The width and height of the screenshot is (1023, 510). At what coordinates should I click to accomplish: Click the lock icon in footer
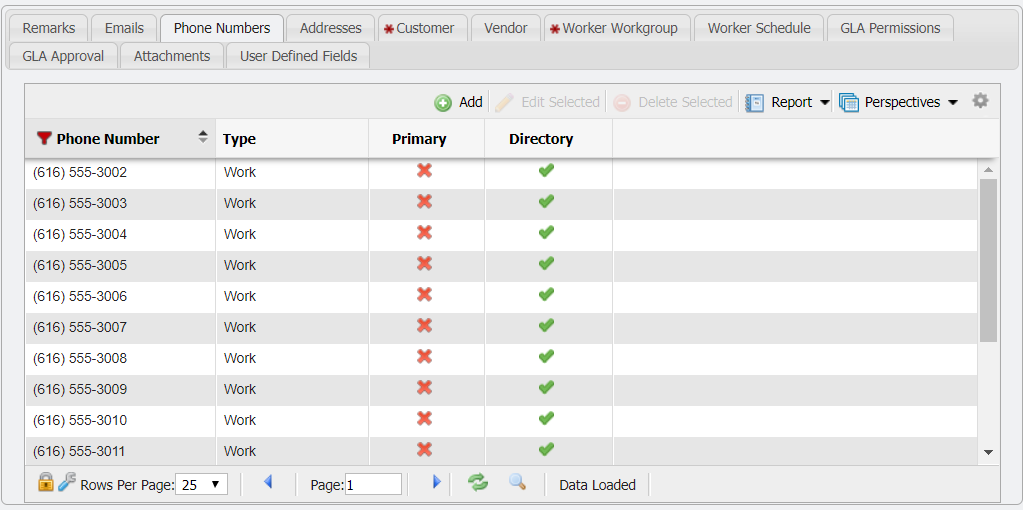tap(45, 483)
